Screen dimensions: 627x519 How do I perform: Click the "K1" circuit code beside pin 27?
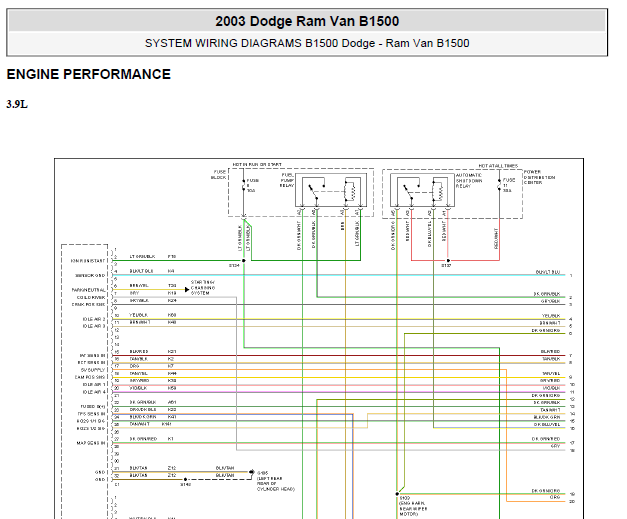[171, 439]
